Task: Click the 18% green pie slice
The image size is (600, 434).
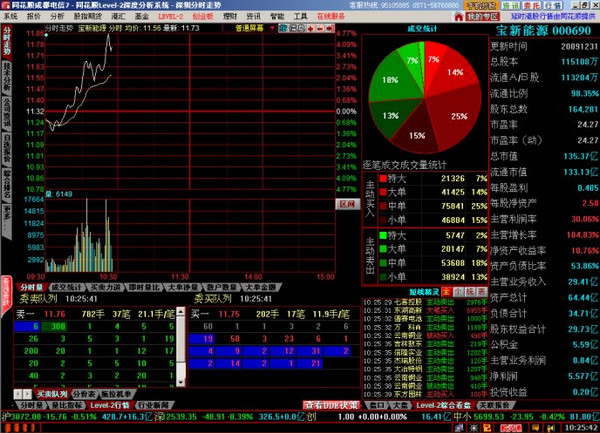Action: [390, 82]
